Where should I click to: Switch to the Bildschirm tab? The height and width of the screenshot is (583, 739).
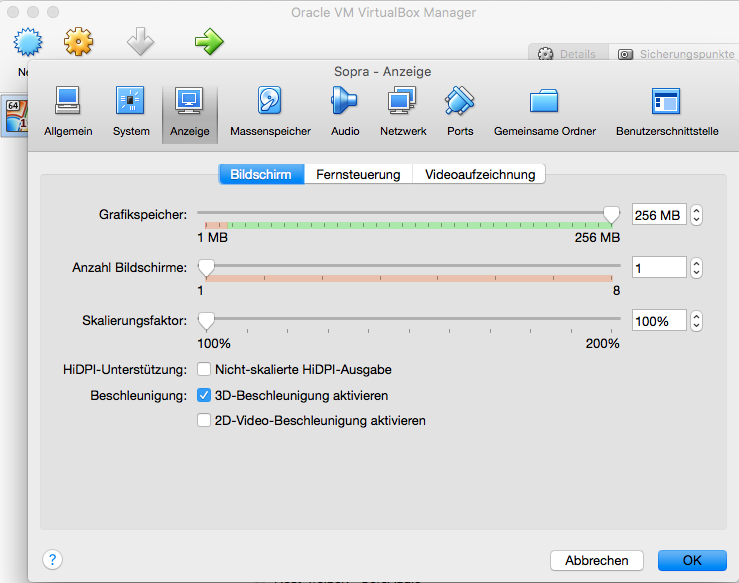tap(262, 174)
